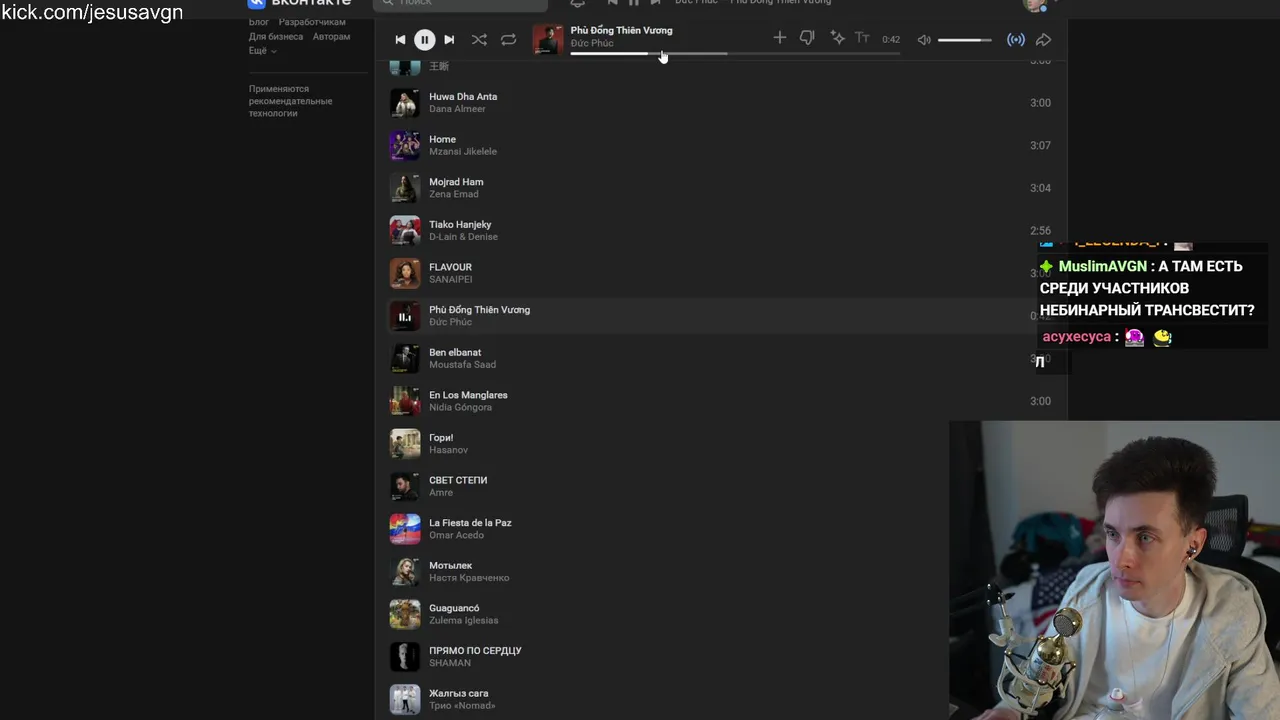Select Phù Đổng Thiên Vương title in list
Image resolution: width=1280 pixels, height=720 pixels.
479,310
